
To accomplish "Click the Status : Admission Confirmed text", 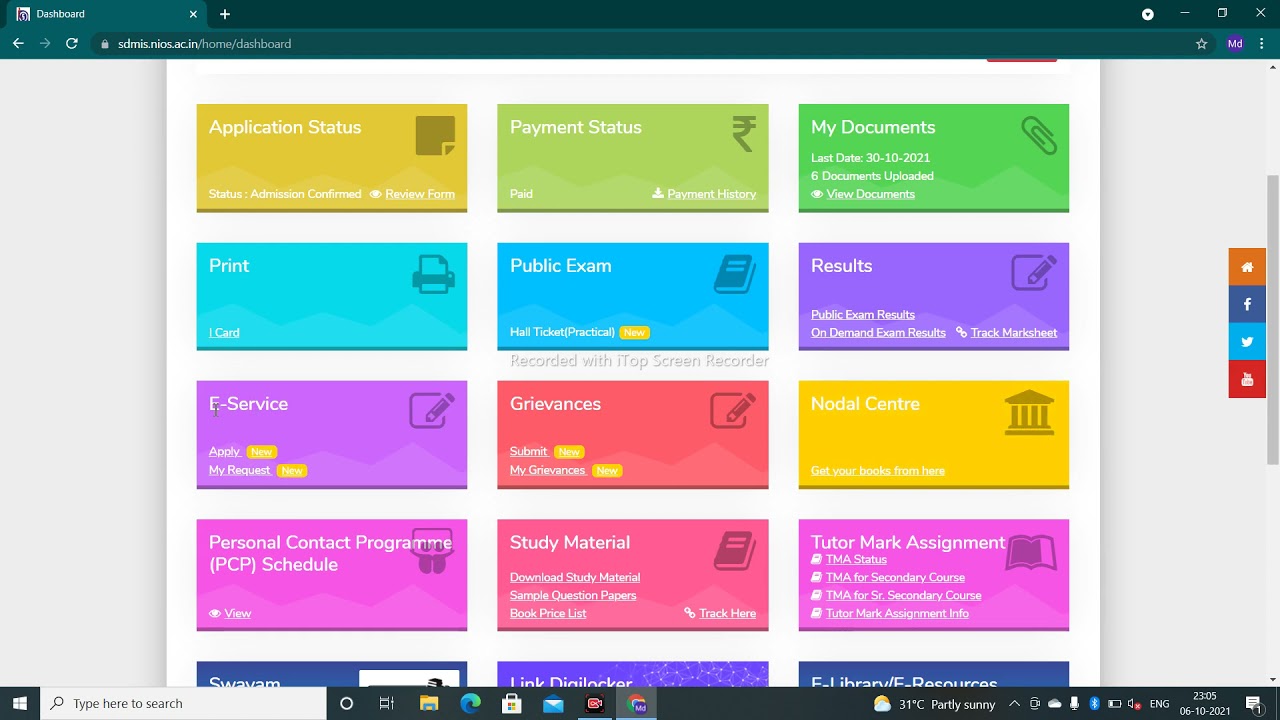I will (285, 194).
